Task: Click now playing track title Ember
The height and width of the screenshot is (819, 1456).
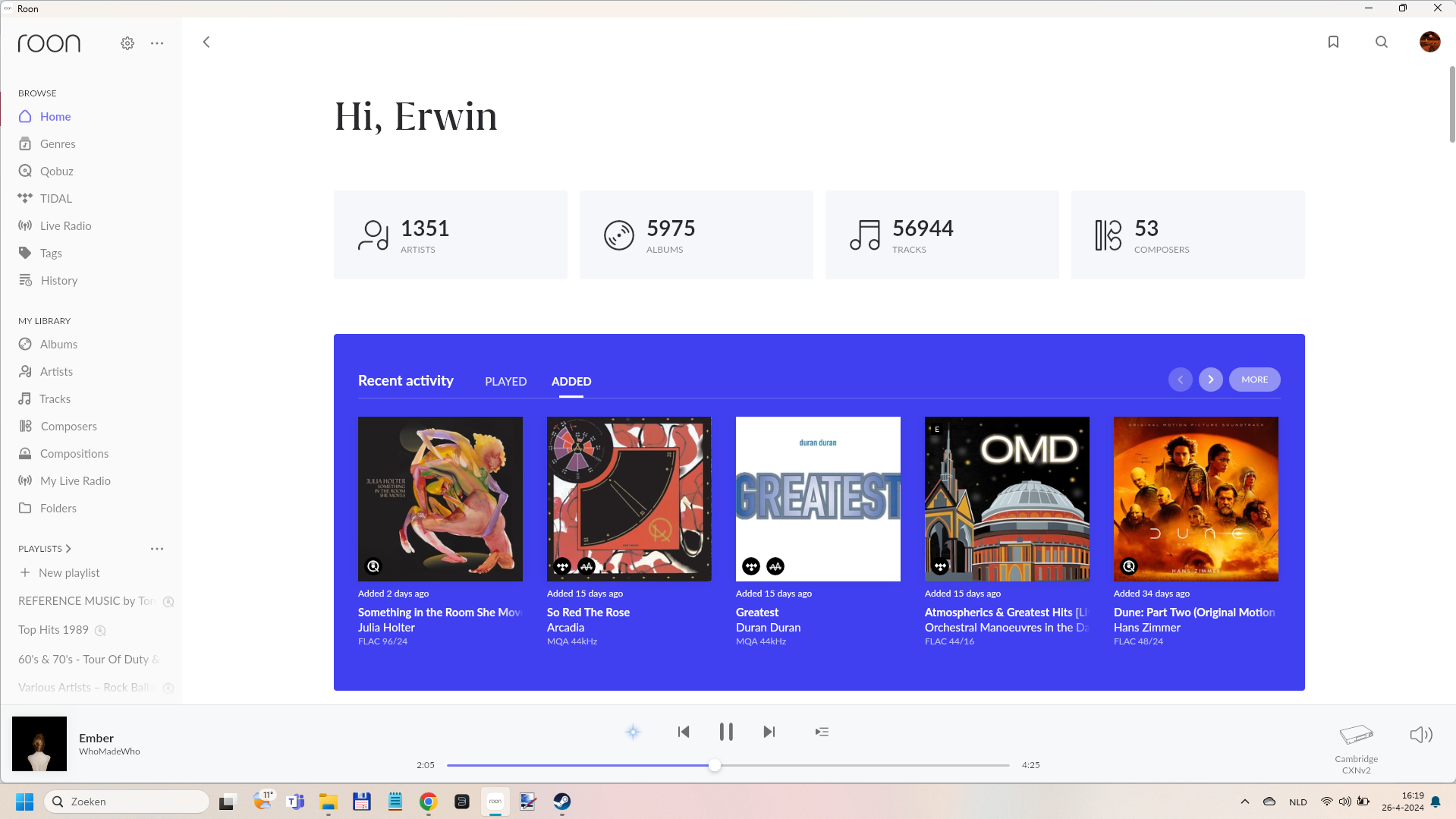Action: point(96,738)
